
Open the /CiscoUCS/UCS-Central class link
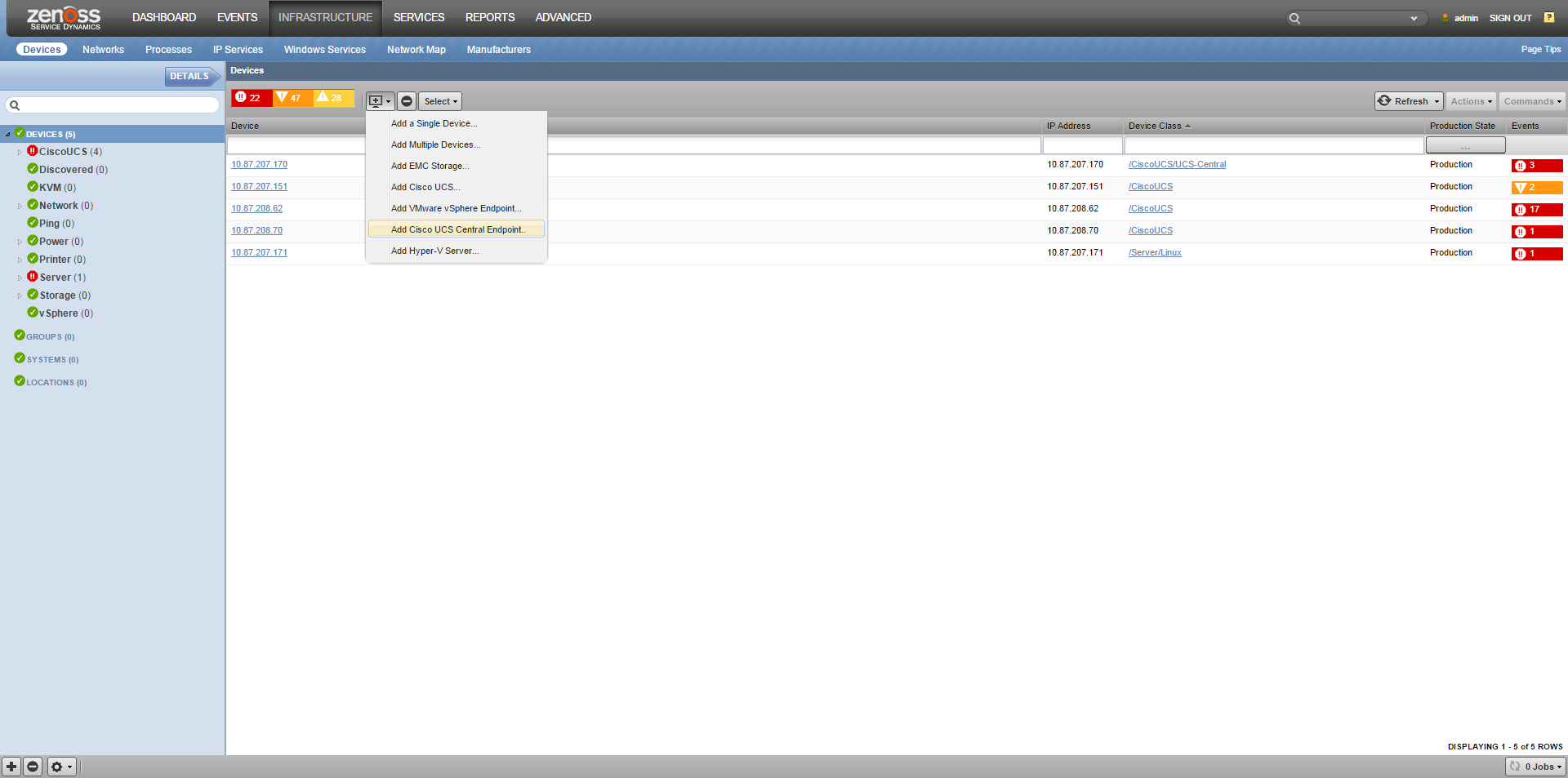pyautogui.click(x=1177, y=164)
